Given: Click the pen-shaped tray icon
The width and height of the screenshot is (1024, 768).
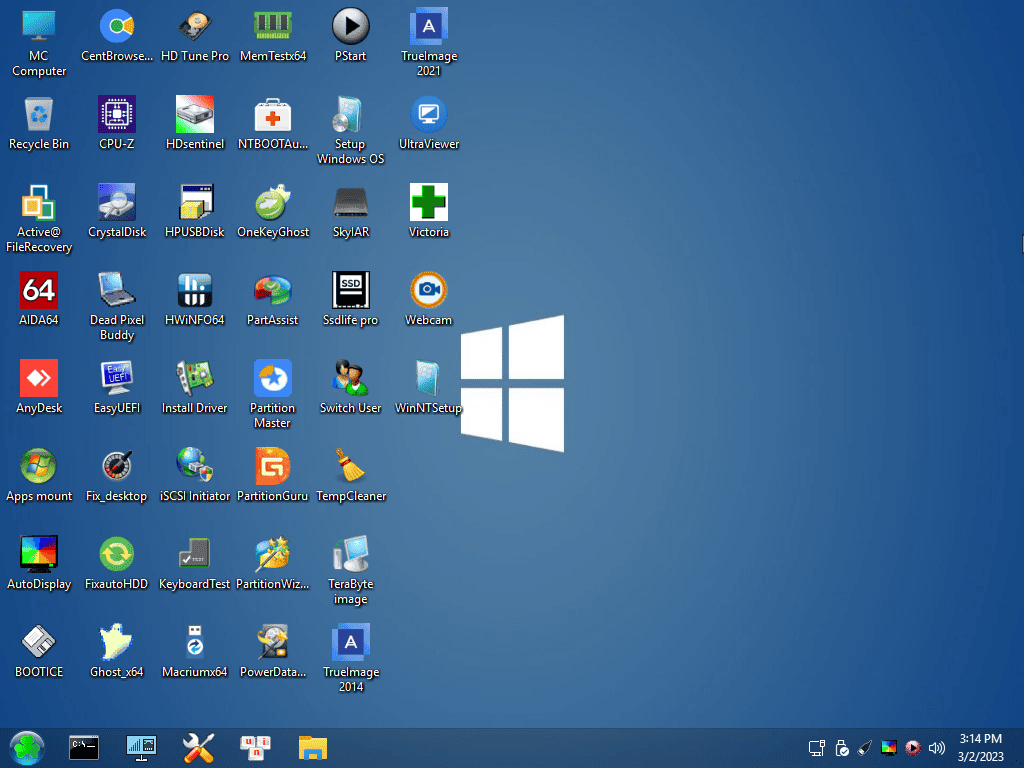Looking at the screenshot, I should (x=865, y=748).
